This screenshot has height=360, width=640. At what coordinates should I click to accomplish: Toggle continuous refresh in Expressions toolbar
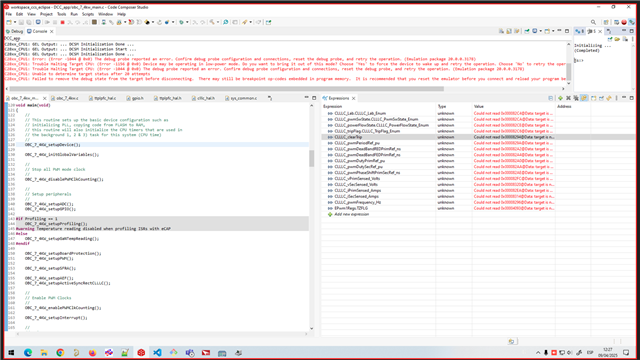[x=584, y=98]
